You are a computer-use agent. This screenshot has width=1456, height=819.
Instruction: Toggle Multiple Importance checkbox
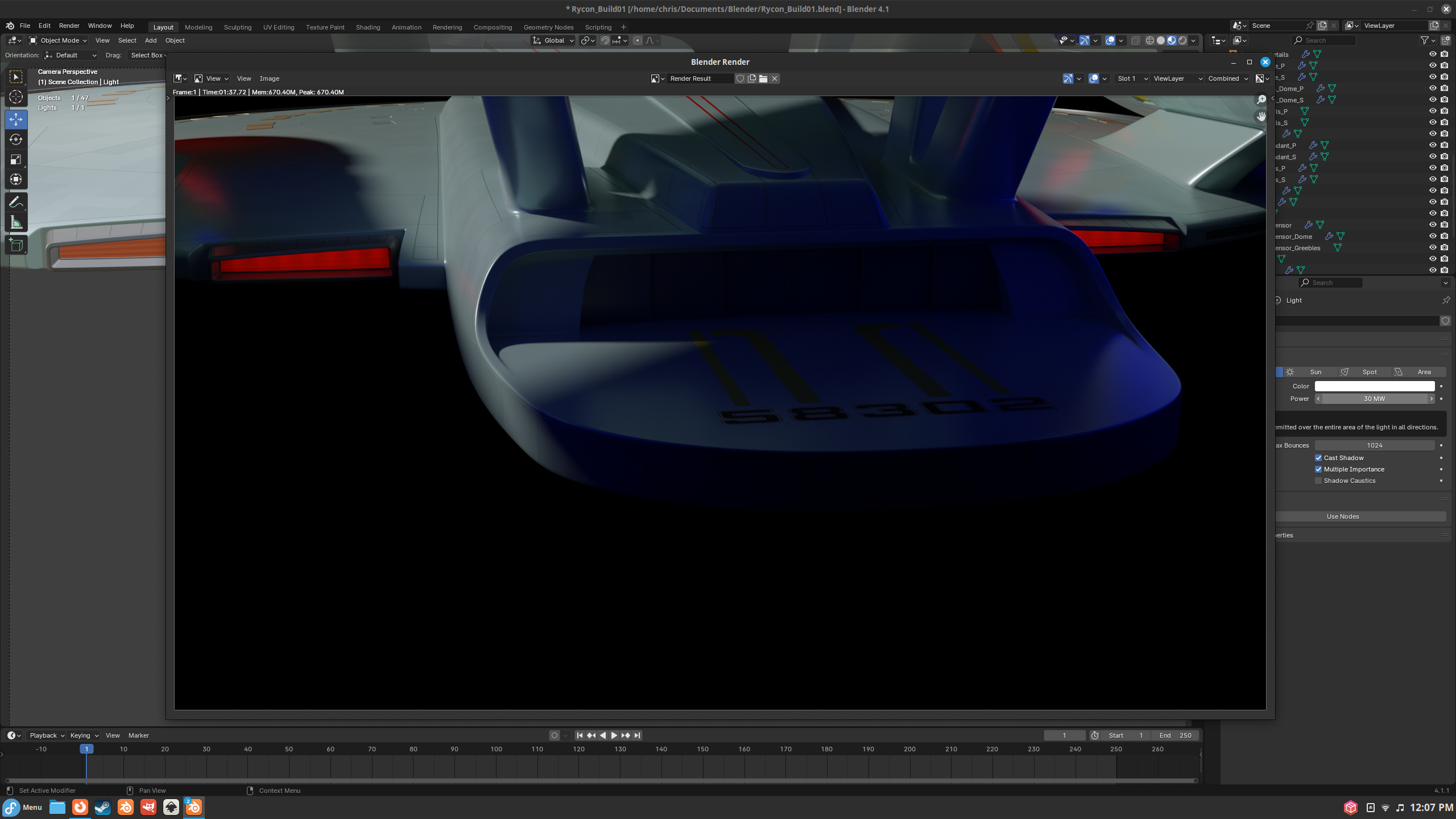(1318, 469)
